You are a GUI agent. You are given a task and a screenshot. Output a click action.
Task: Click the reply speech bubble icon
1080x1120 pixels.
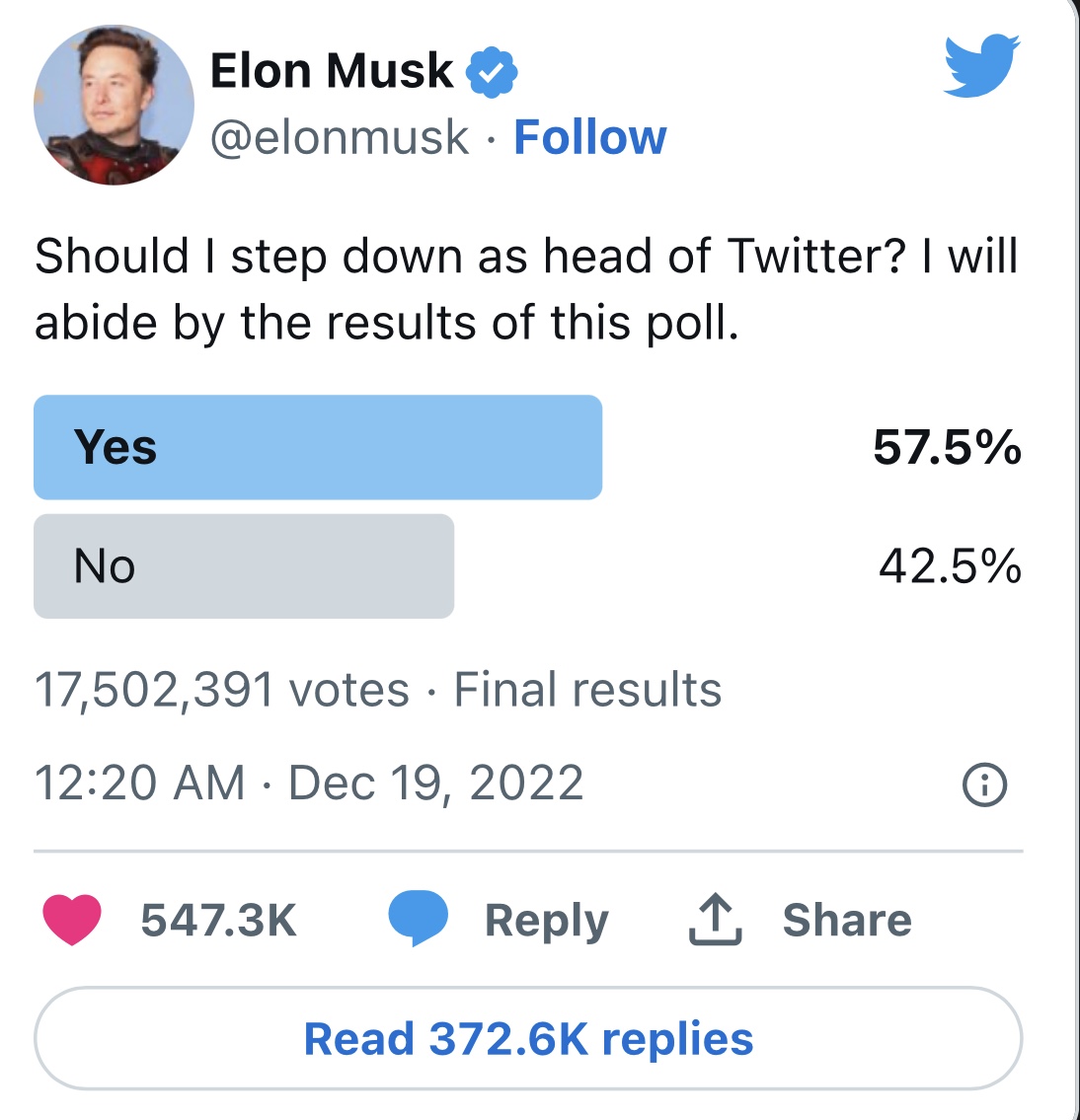click(x=419, y=918)
